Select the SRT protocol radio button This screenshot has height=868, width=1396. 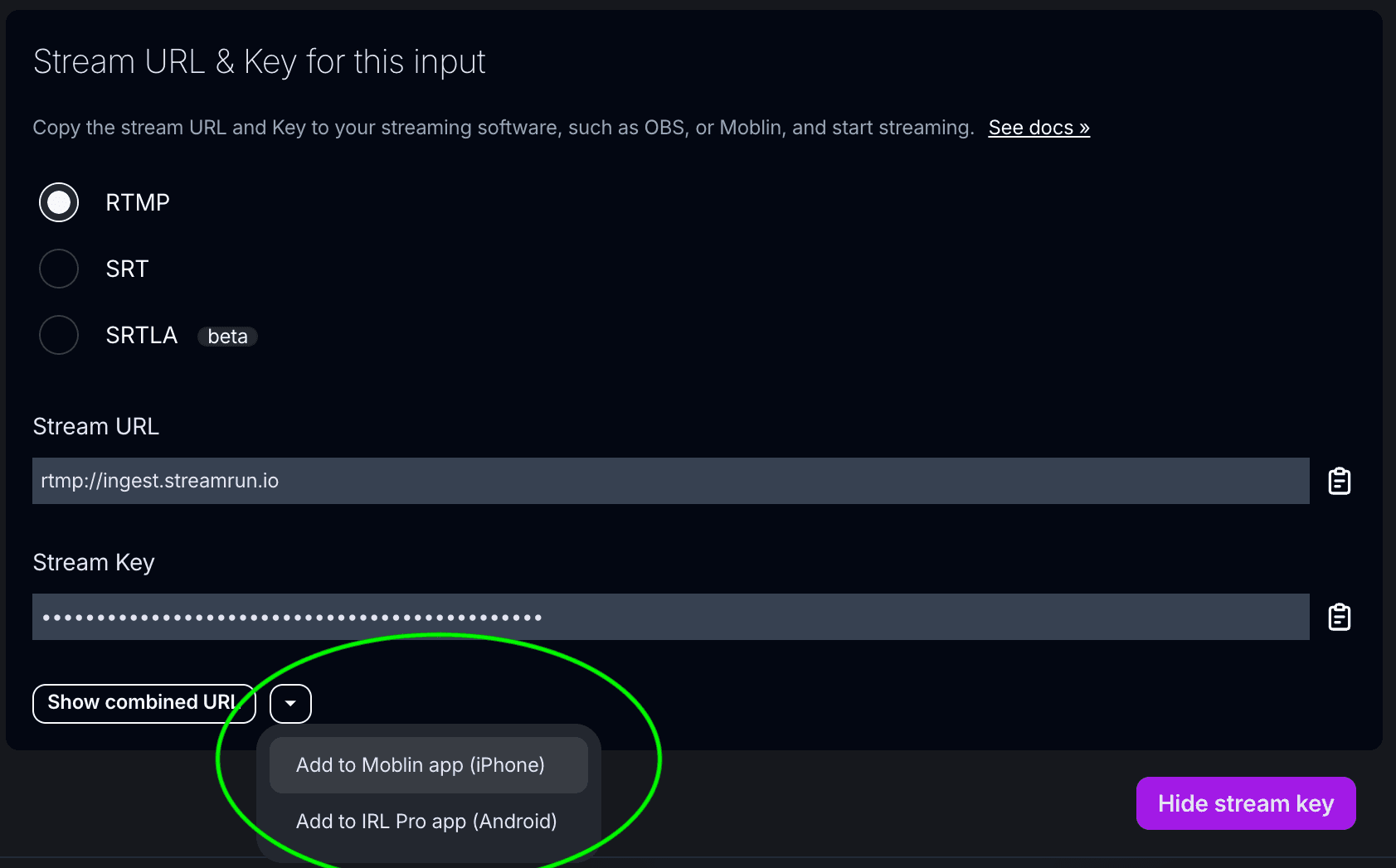click(59, 268)
